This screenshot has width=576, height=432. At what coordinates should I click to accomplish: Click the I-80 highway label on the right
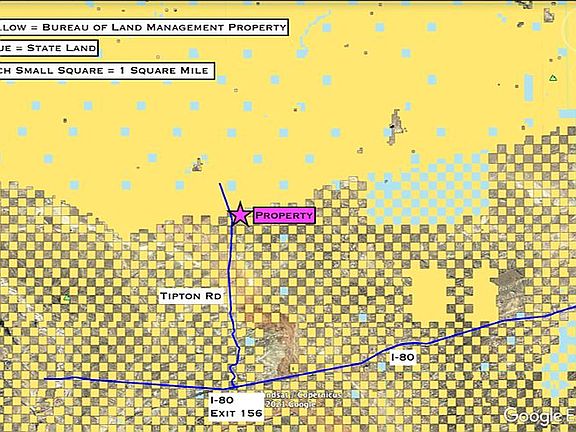[403, 357]
